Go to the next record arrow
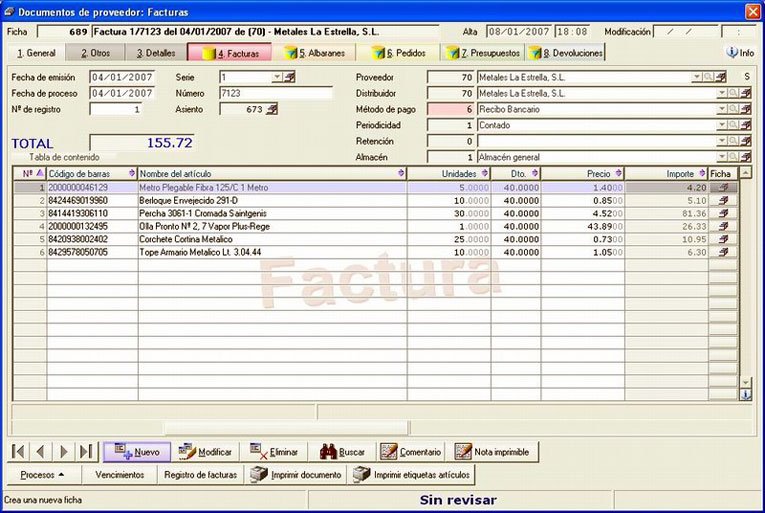The image size is (765, 513). tap(63, 451)
